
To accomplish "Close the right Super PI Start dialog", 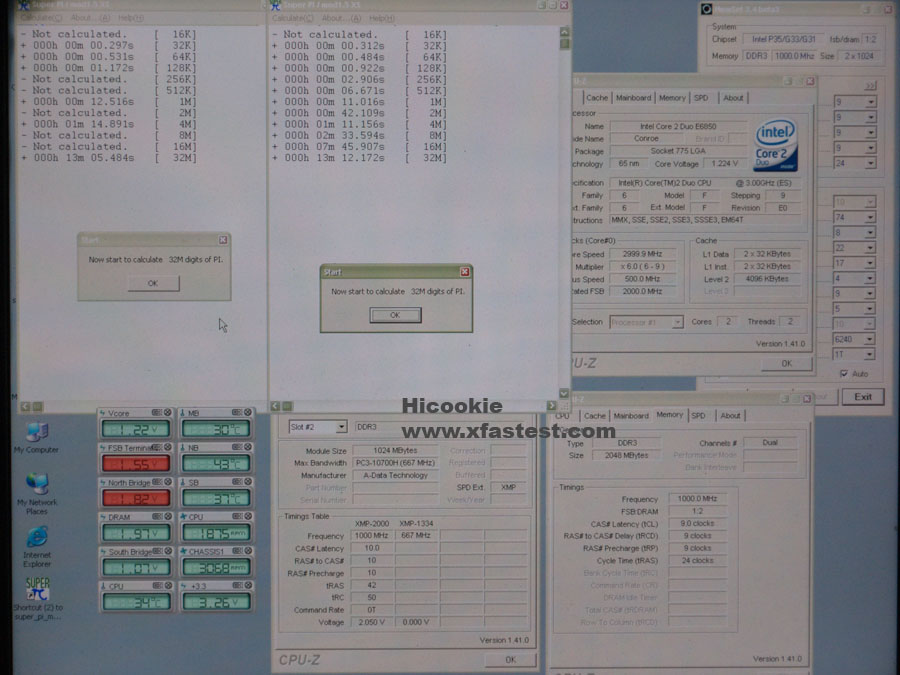I will (x=465, y=272).
